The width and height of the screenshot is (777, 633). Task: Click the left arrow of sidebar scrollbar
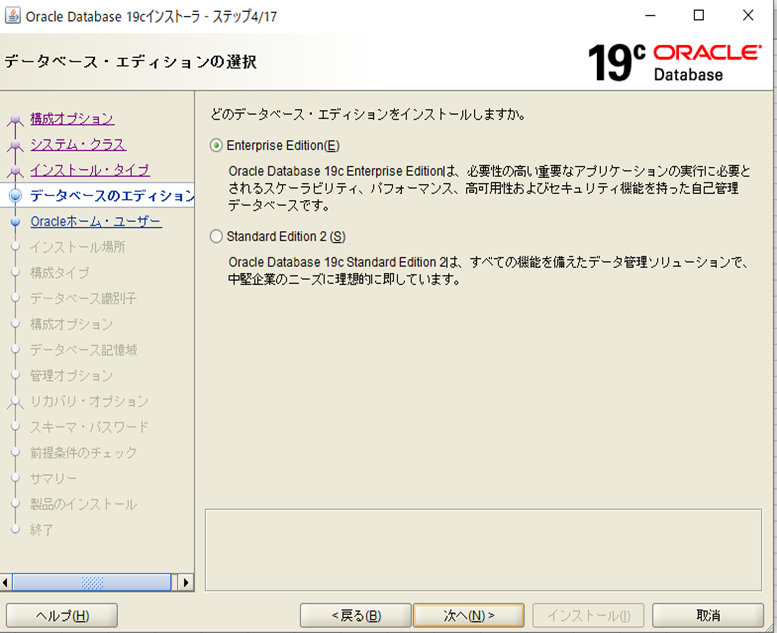tap(8, 582)
